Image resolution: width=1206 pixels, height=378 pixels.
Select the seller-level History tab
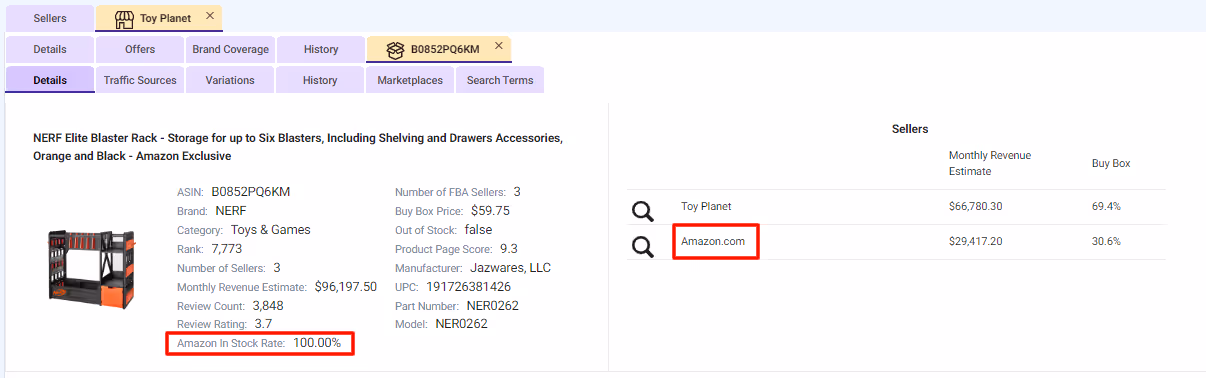click(x=321, y=49)
